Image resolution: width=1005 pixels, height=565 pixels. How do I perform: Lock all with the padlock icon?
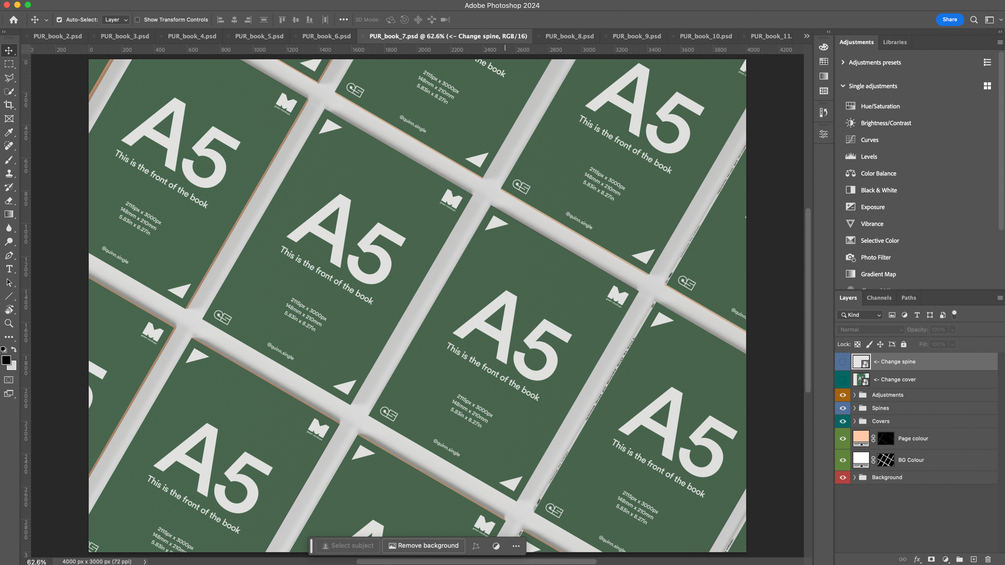point(904,344)
